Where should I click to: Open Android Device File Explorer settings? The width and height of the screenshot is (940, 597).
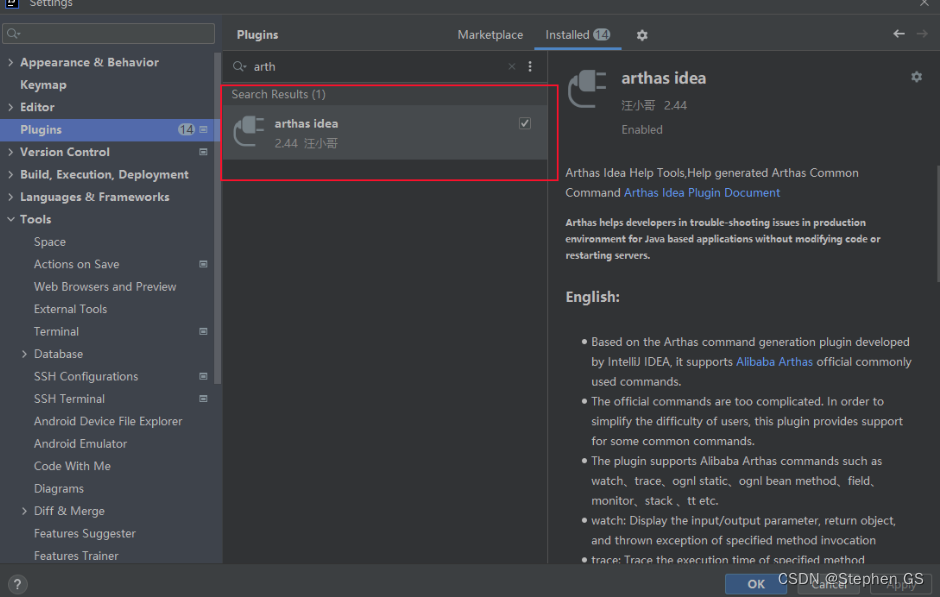[x=108, y=421]
